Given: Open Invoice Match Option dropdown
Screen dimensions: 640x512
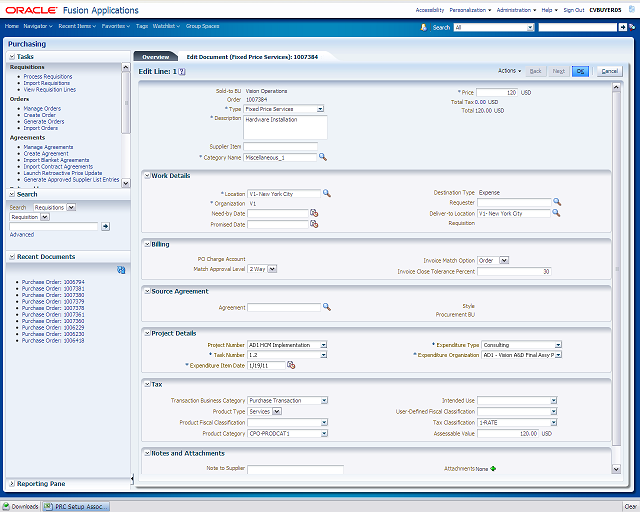Looking at the screenshot, I should (x=504, y=260).
